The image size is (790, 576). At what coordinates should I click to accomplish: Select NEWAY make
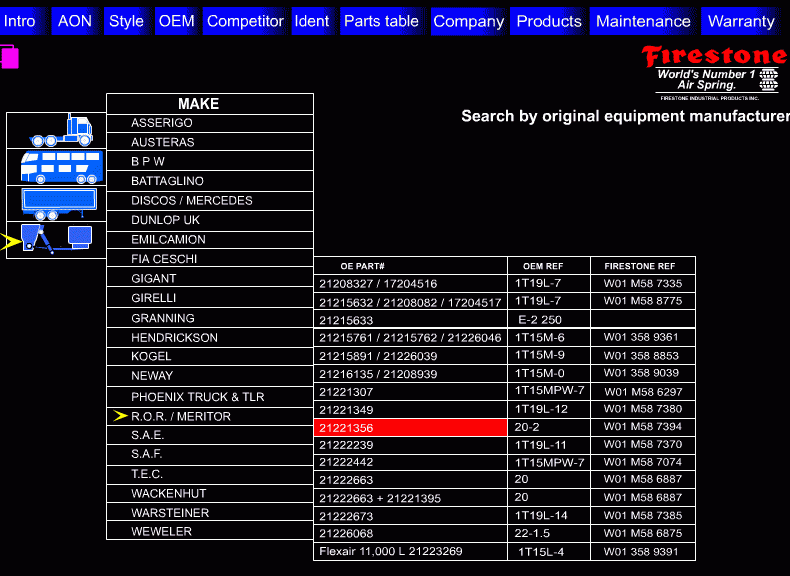tap(210, 376)
